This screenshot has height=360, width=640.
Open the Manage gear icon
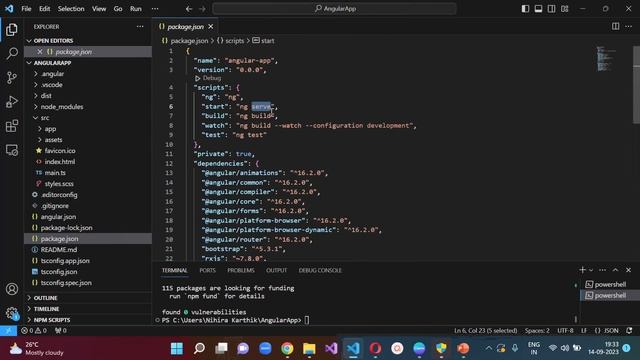point(12,313)
